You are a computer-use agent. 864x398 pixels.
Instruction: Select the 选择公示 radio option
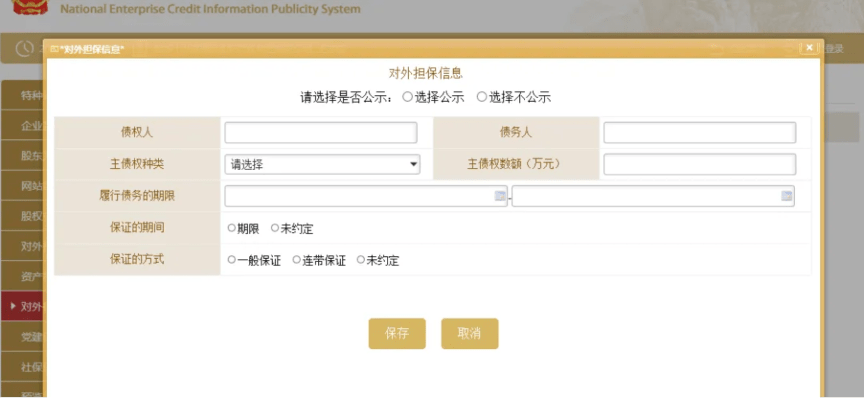point(407,97)
